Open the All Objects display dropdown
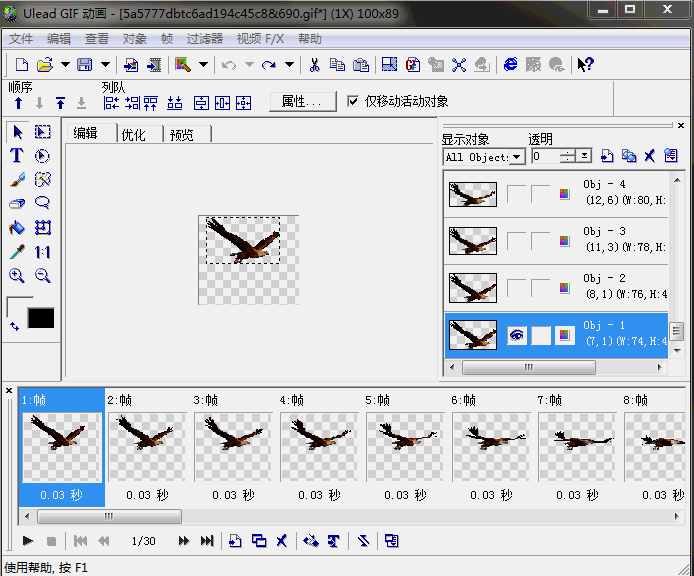Screen dimensions: 694x576 pyautogui.click(x=517, y=157)
